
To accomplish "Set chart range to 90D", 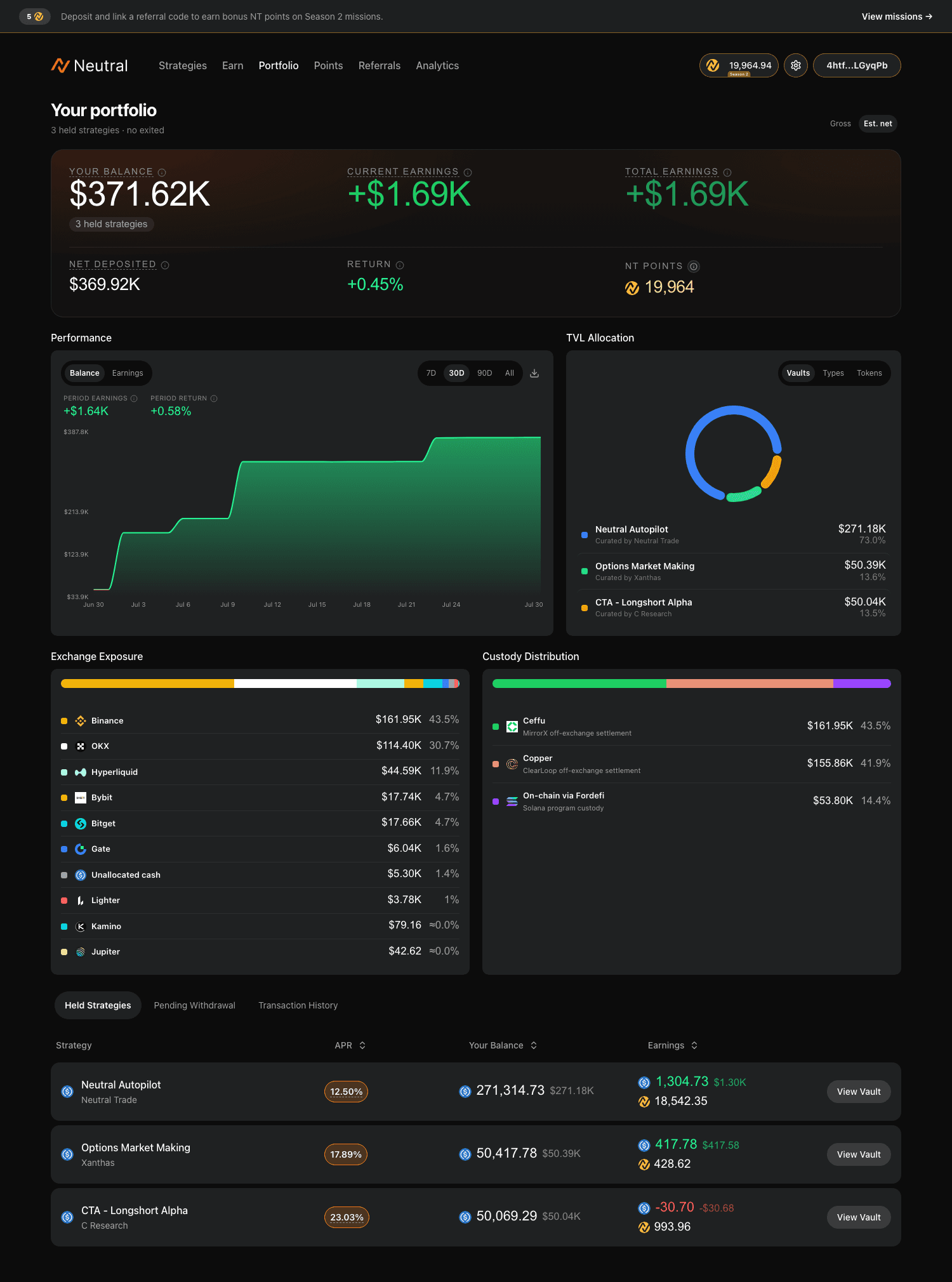I will [x=485, y=373].
